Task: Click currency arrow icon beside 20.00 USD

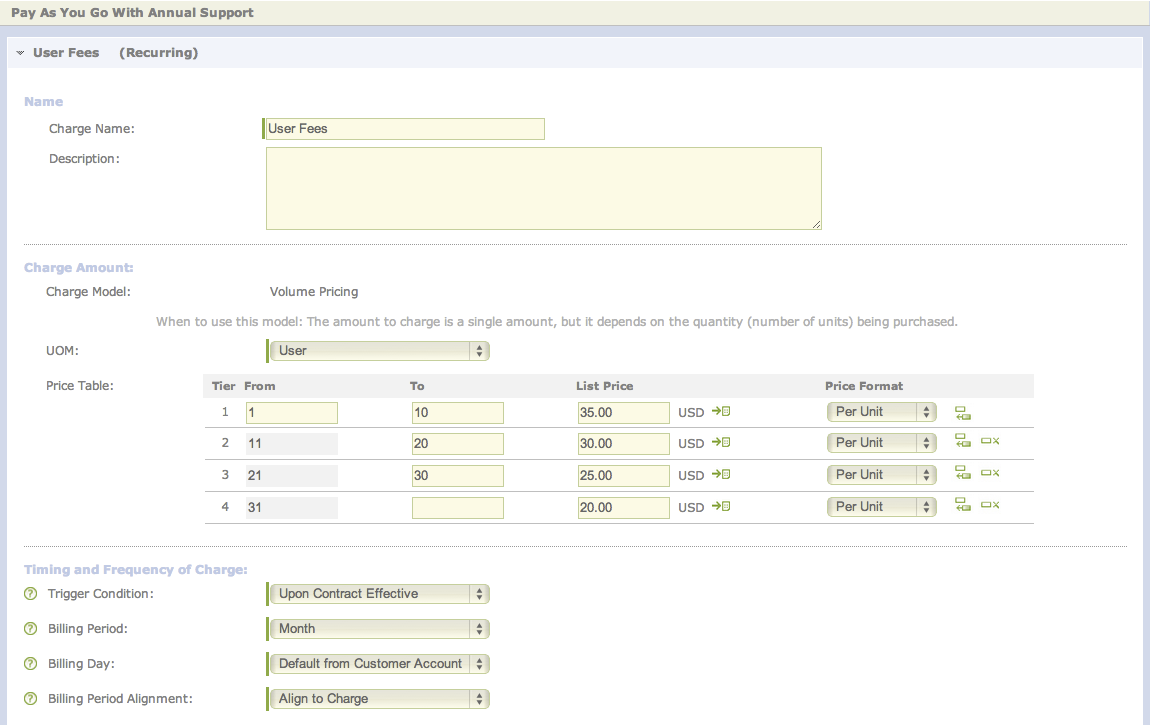Action: point(721,507)
